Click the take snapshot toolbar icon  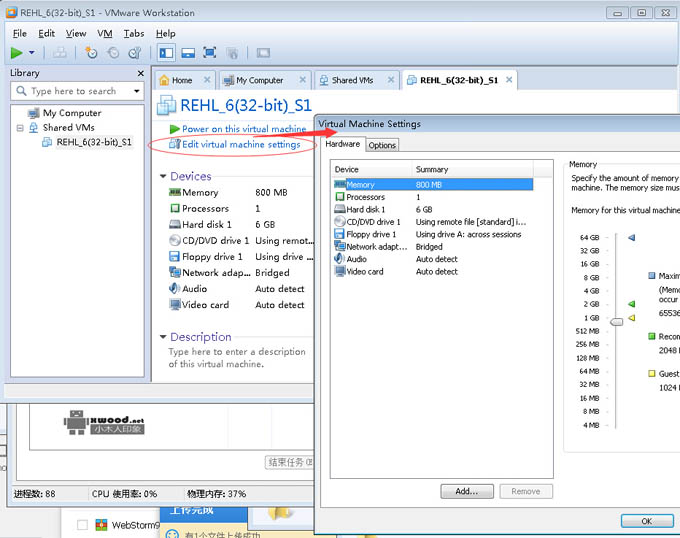tap(91, 53)
